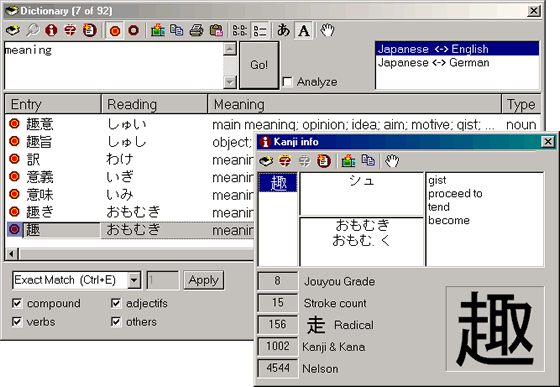Click the hand icon in Kanji info toolbar
The height and width of the screenshot is (387, 560).
tap(392, 161)
